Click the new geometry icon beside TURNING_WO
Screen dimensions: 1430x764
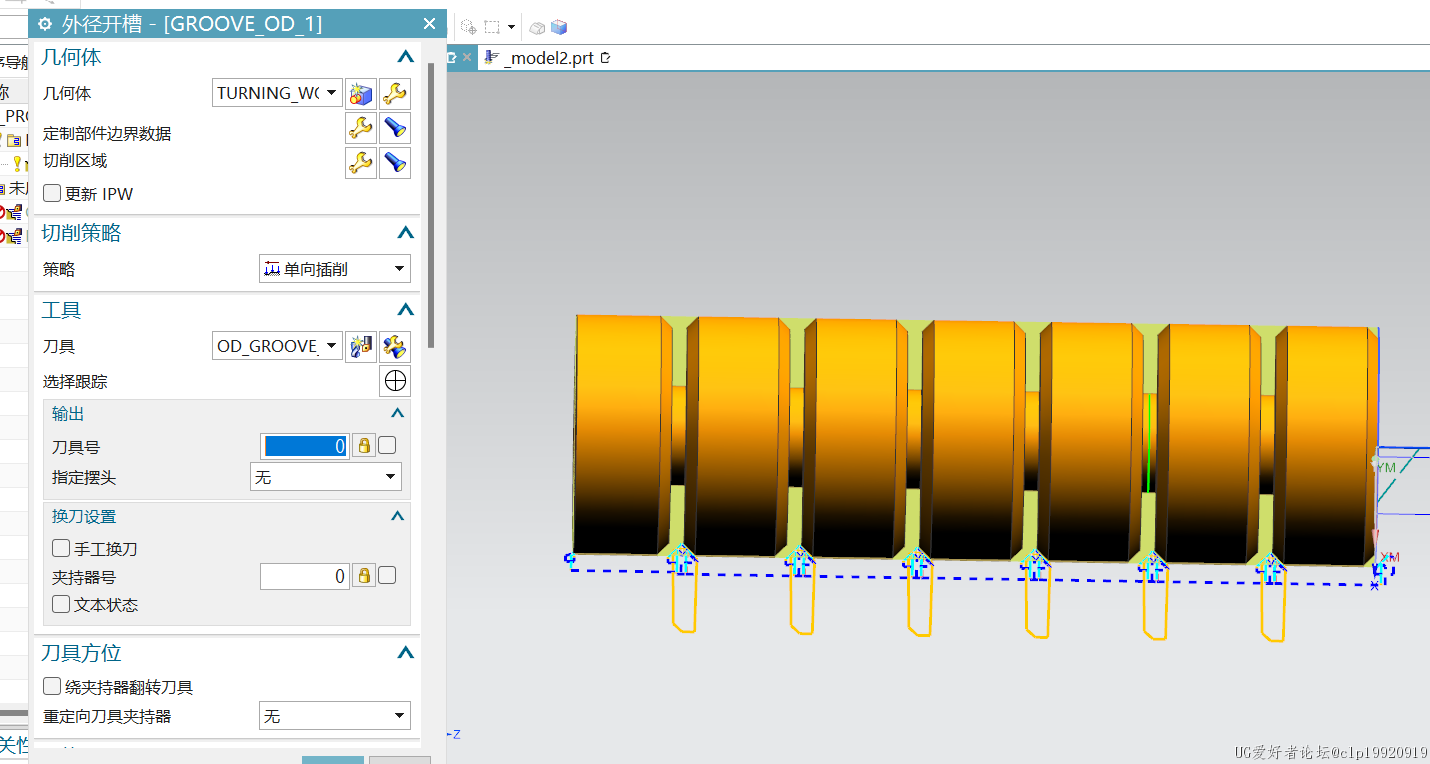361,94
